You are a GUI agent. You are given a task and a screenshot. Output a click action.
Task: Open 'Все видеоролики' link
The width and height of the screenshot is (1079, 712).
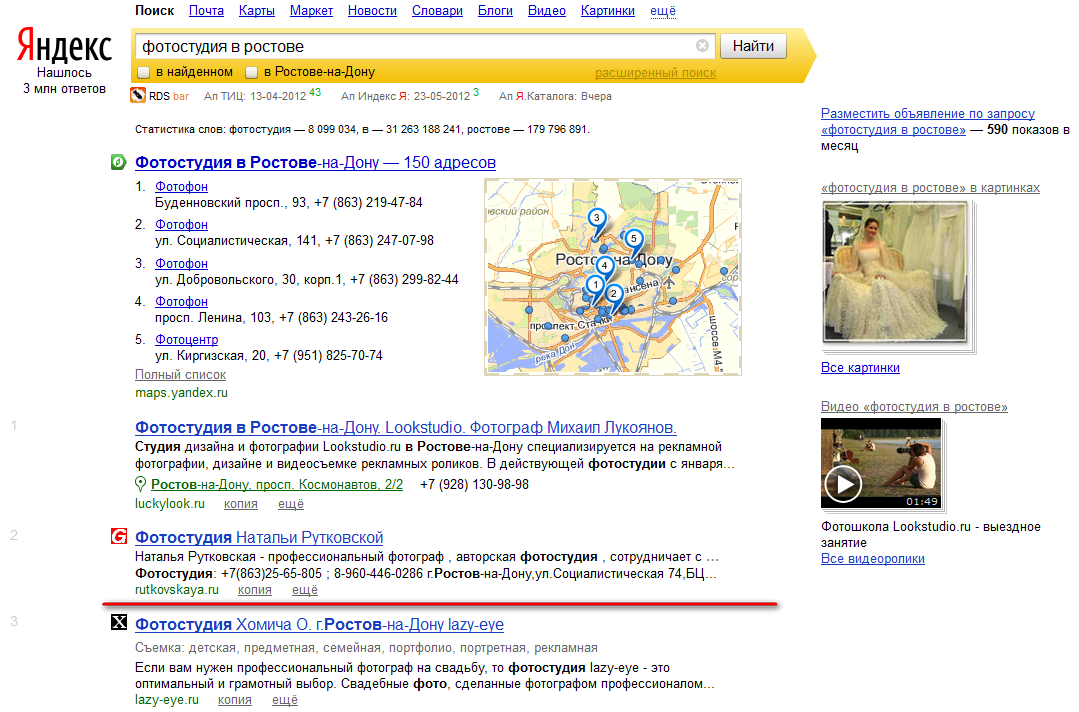[873, 559]
